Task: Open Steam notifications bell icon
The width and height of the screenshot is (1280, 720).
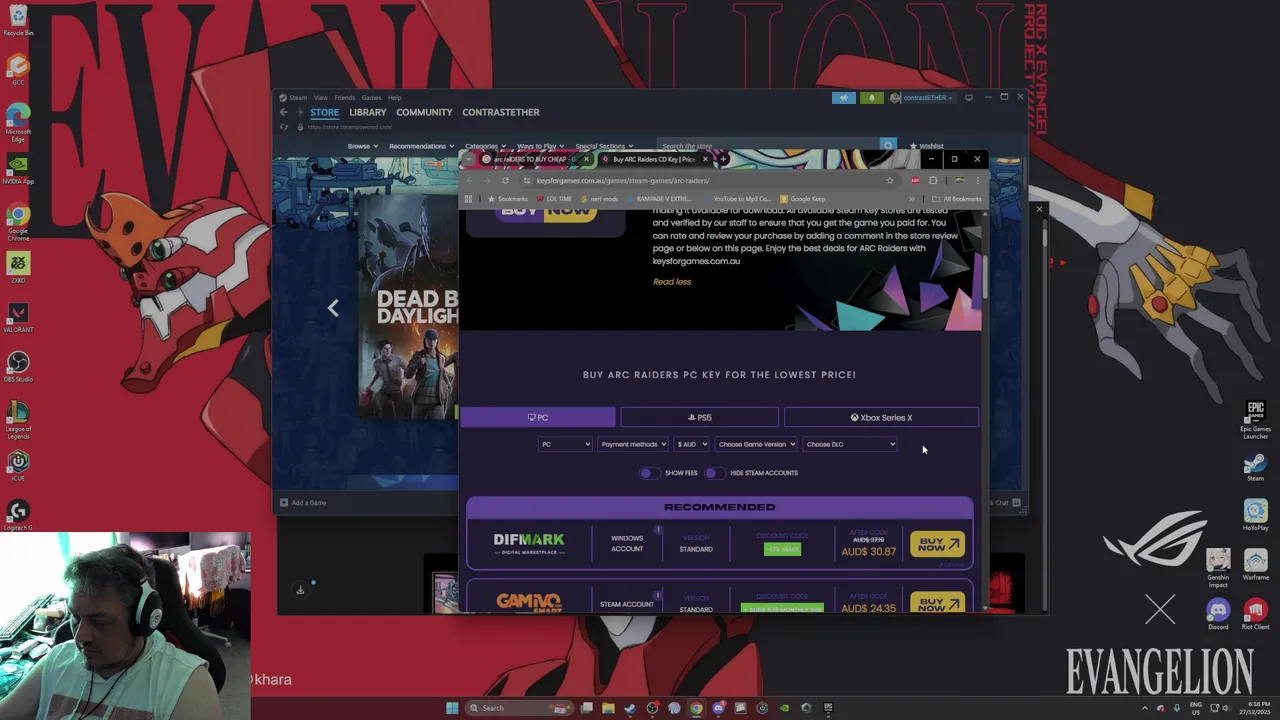Action: 872,98
